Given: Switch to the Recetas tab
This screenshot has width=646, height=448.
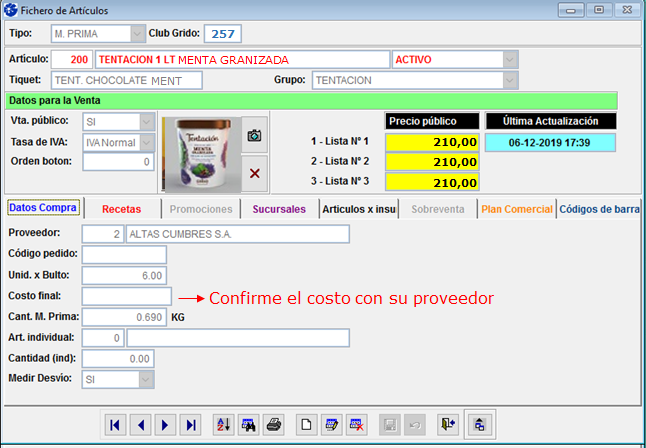Looking at the screenshot, I should click(x=121, y=209).
